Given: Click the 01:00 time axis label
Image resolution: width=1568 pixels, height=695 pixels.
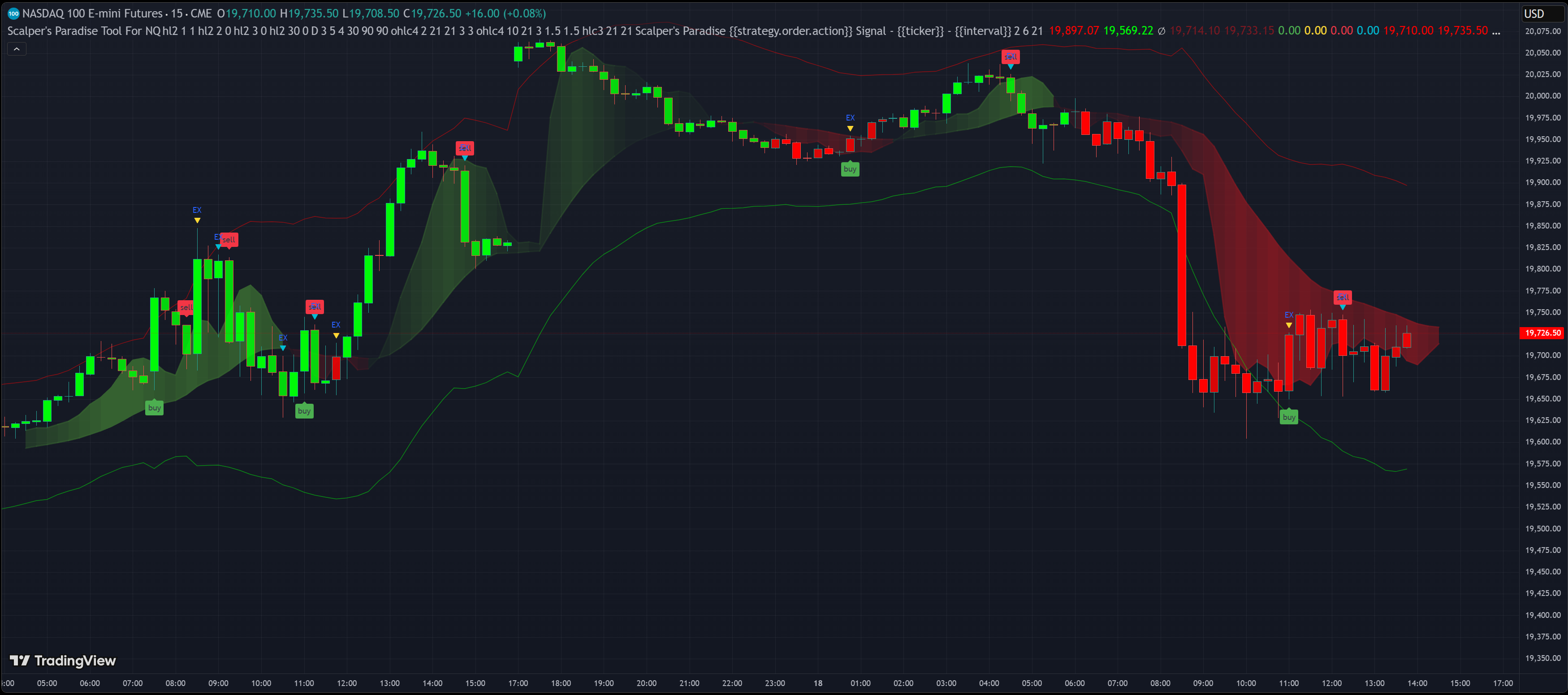Looking at the screenshot, I should pyautogui.click(x=861, y=683).
